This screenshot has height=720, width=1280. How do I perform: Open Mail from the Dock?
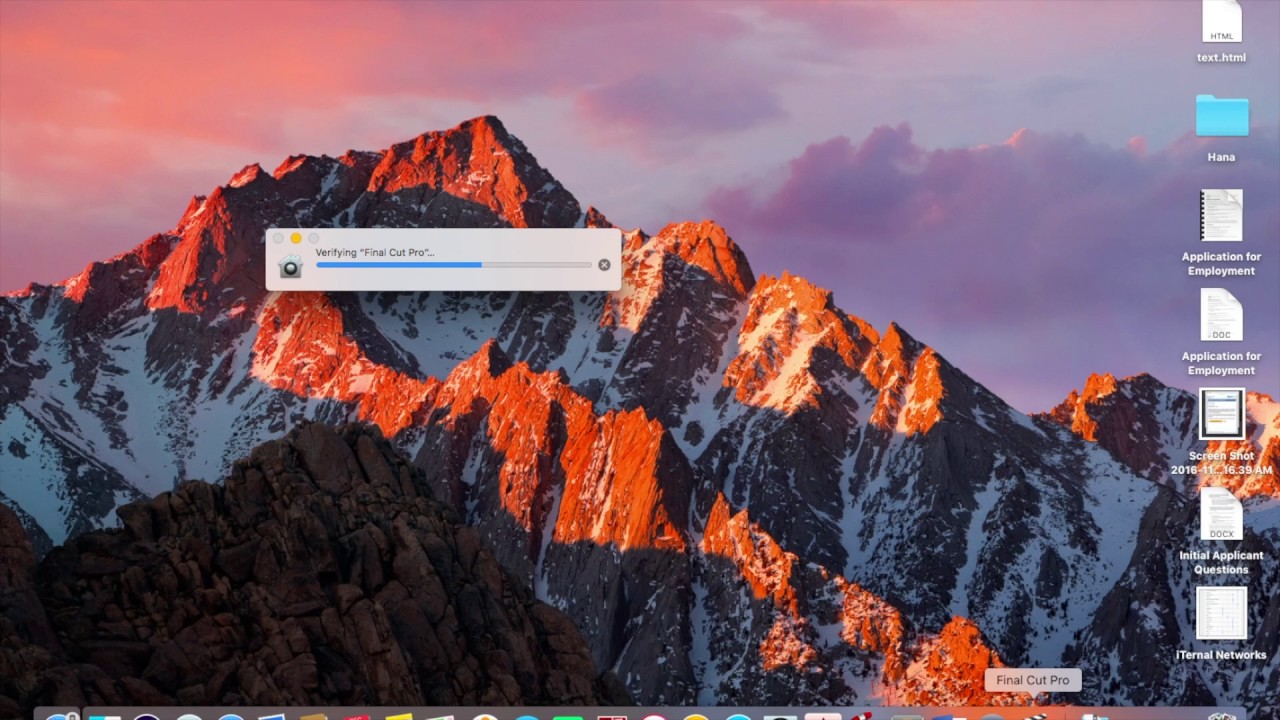pyautogui.click(x=270, y=715)
